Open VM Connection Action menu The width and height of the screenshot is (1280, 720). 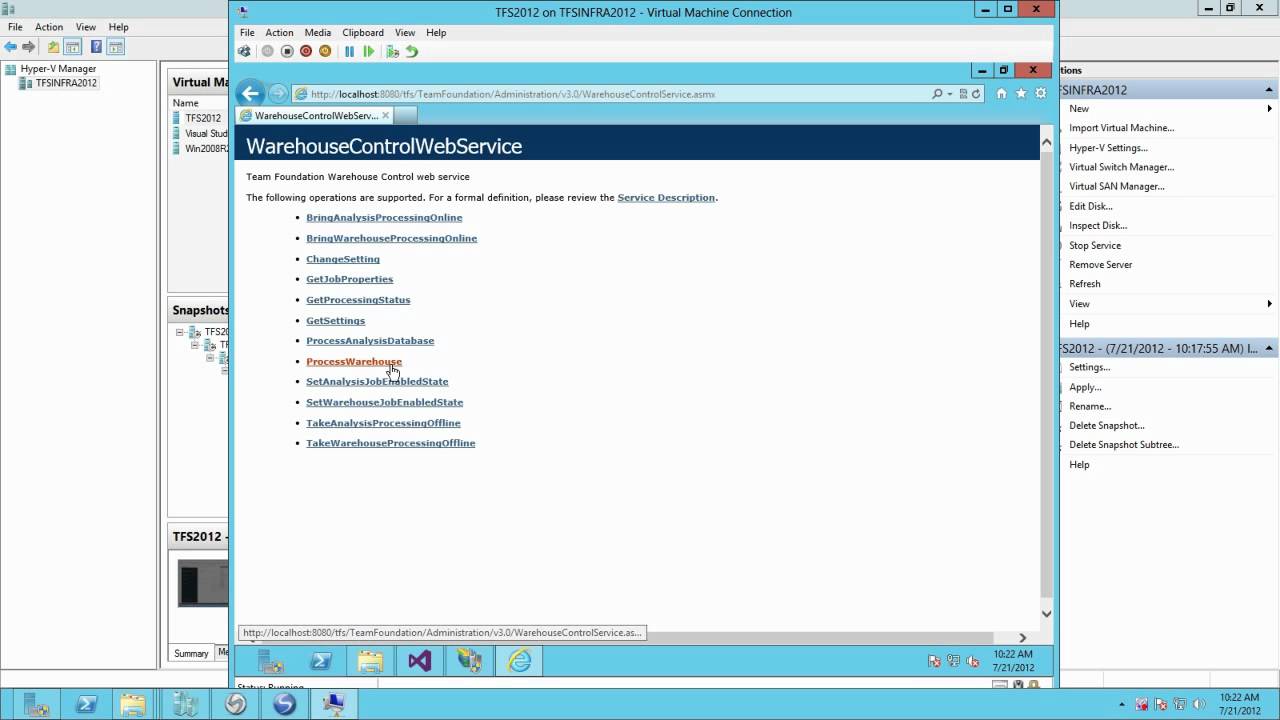pyautogui.click(x=279, y=32)
